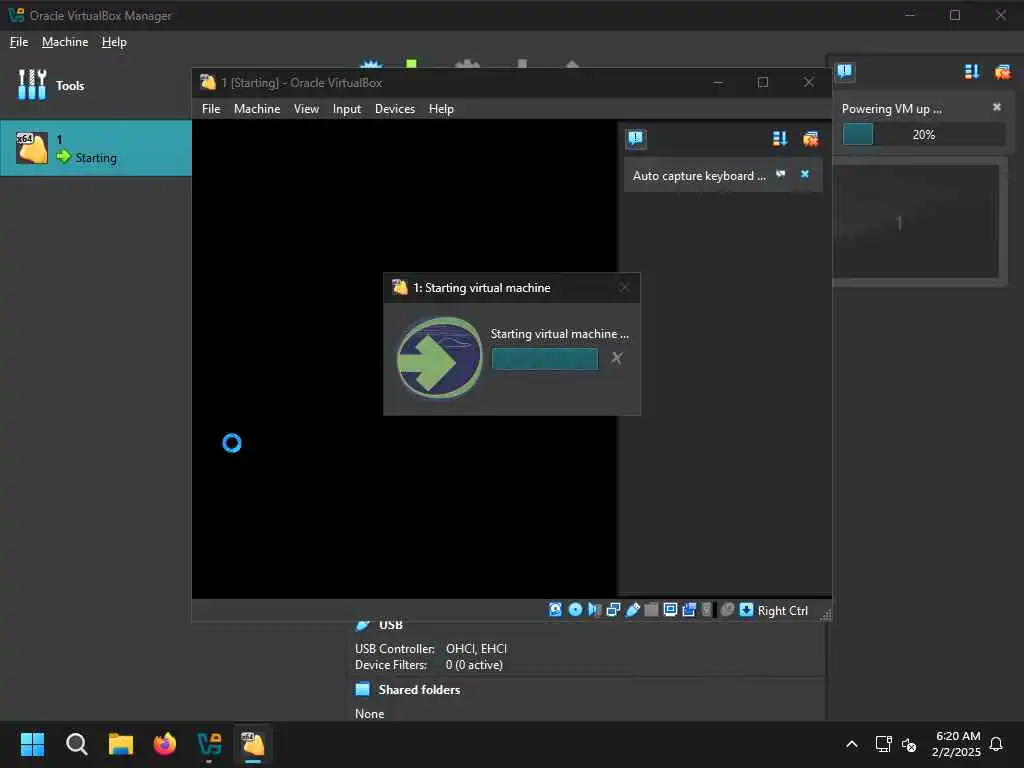Open Help menu in VM window
This screenshot has height=768, width=1024.
pyautogui.click(x=441, y=109)
